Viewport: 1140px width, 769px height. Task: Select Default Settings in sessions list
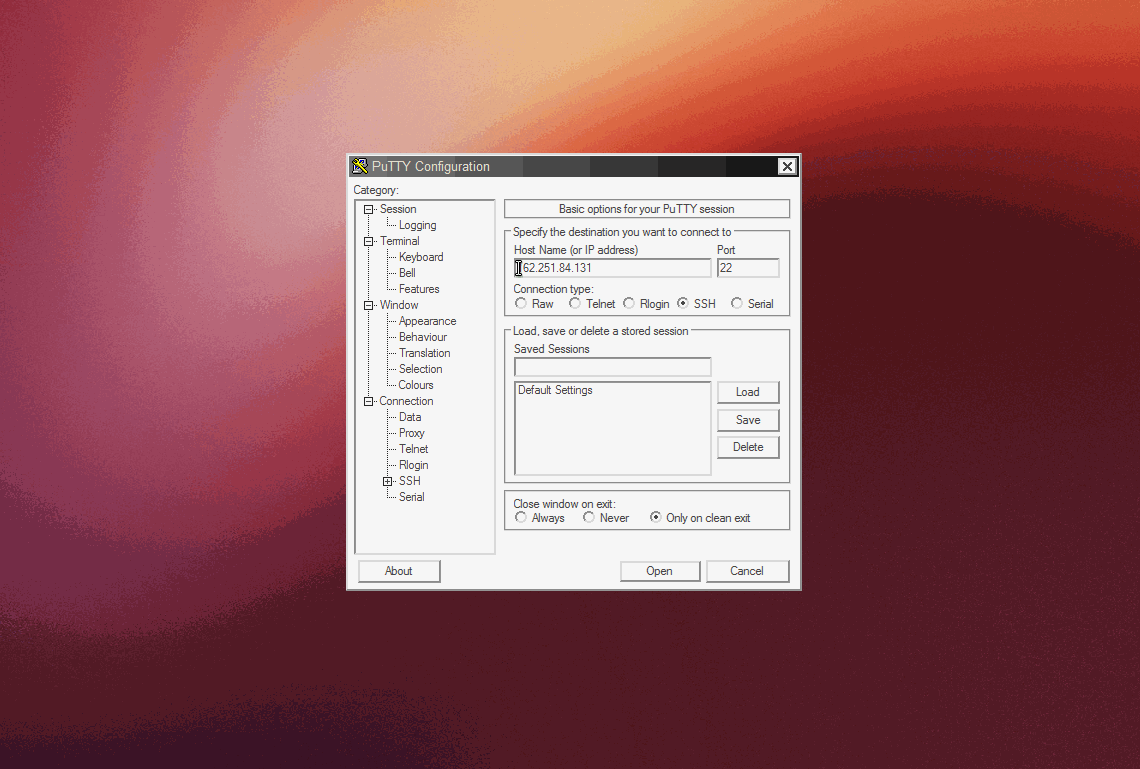555,390
